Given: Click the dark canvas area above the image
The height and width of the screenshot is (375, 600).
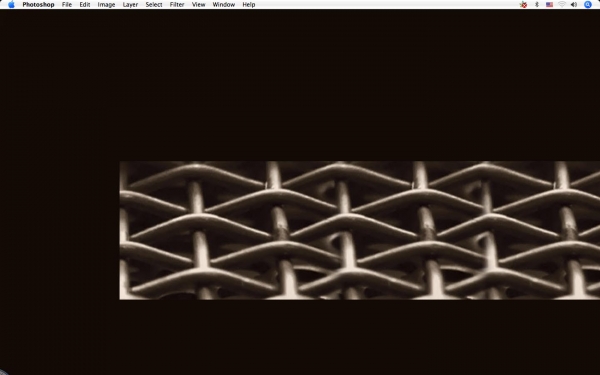Looking at the screenshot, I should pyautogui.click(x=300, y=85).
